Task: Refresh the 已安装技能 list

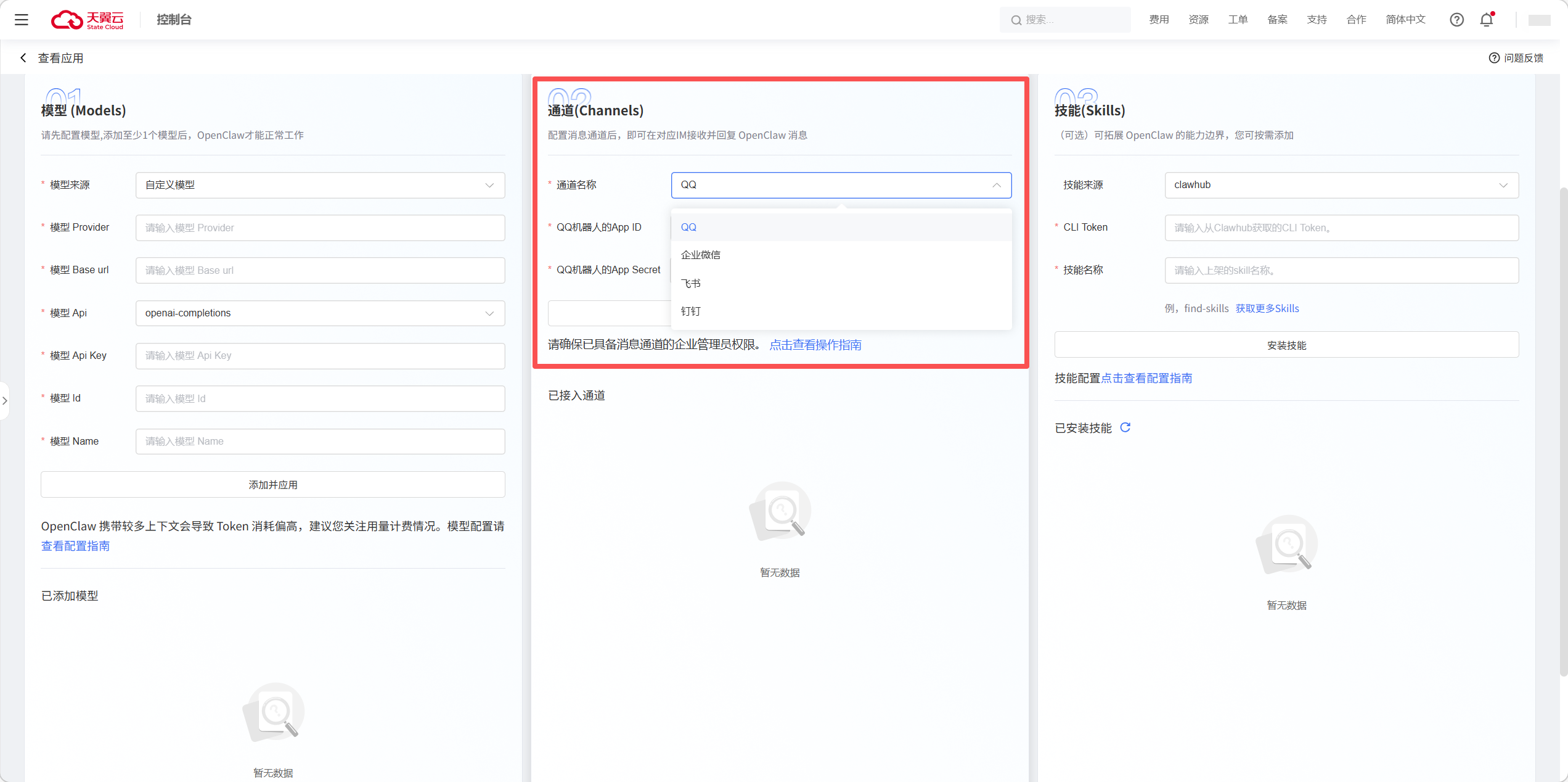Action: coord(1125,427)
